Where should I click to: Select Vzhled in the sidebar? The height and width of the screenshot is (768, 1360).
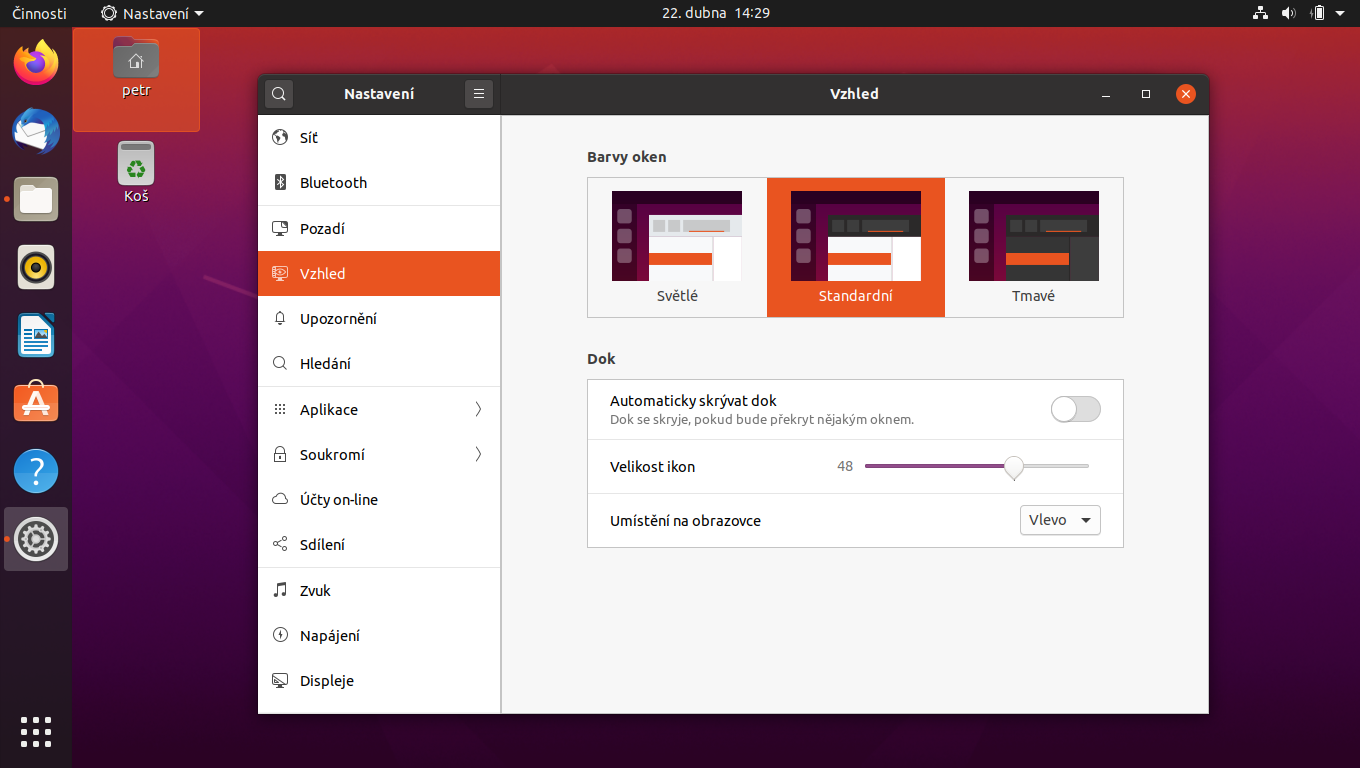379,274
